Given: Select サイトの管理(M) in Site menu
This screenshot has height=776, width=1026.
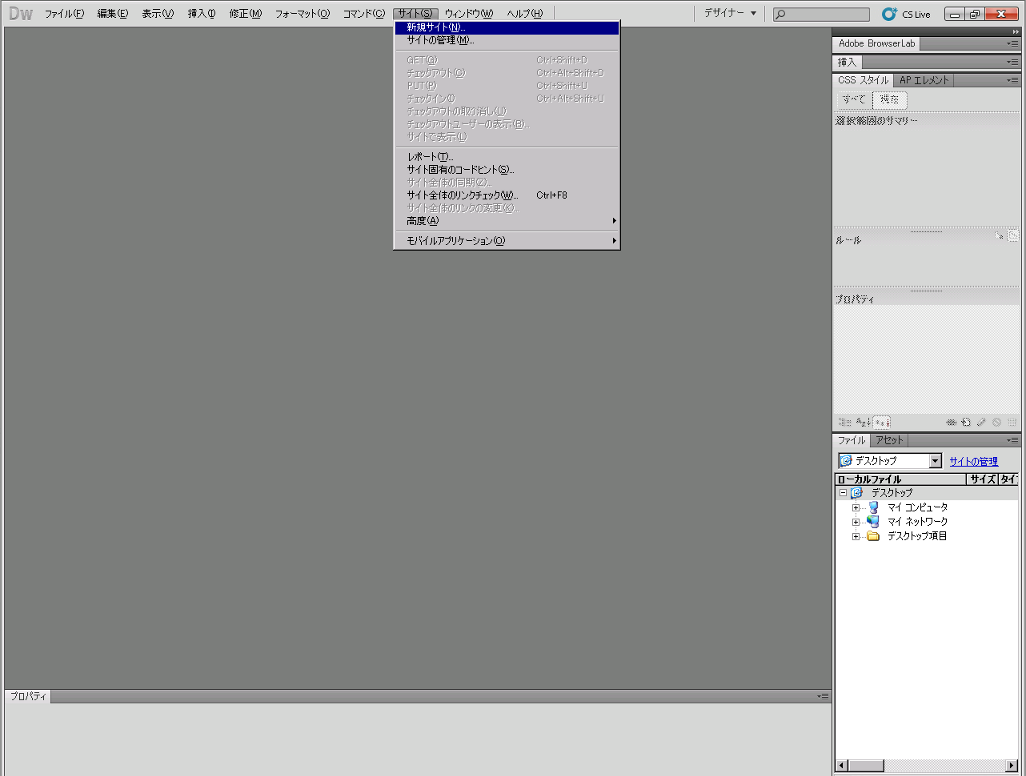Looking at the screenshot, I should click(506, 40).
